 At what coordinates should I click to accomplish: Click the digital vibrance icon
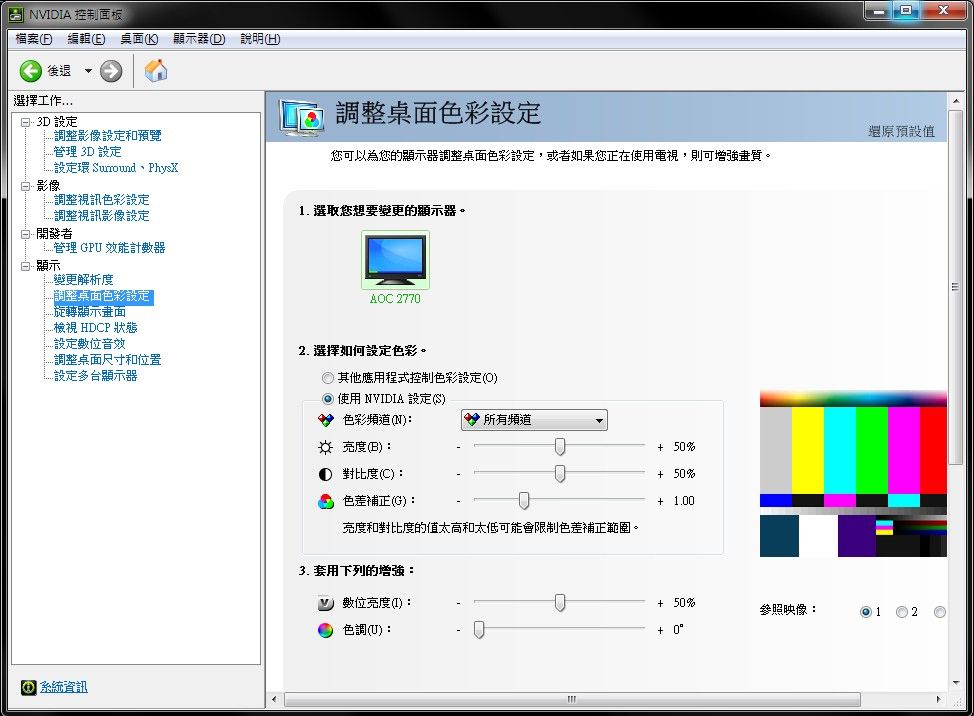(325, 603)
